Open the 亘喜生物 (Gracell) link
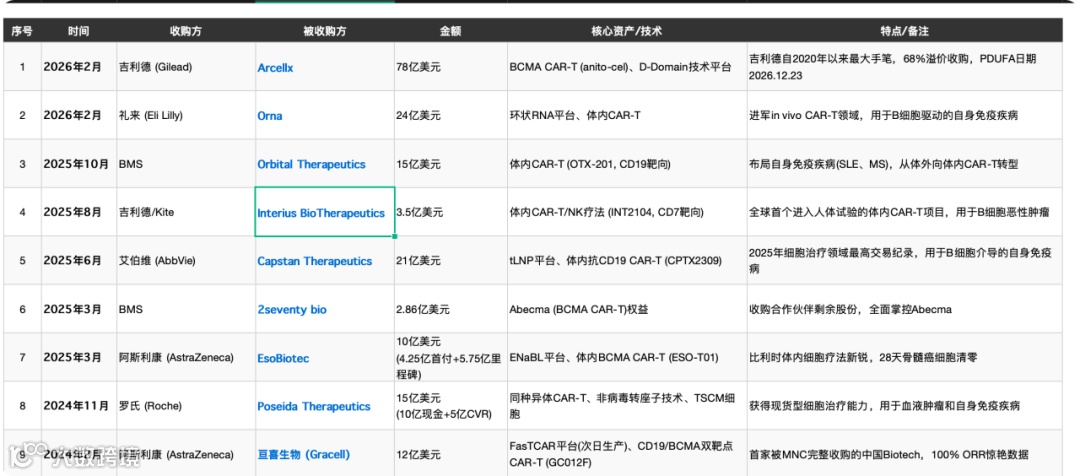The image size is (1080, 476). coord(303,455)
